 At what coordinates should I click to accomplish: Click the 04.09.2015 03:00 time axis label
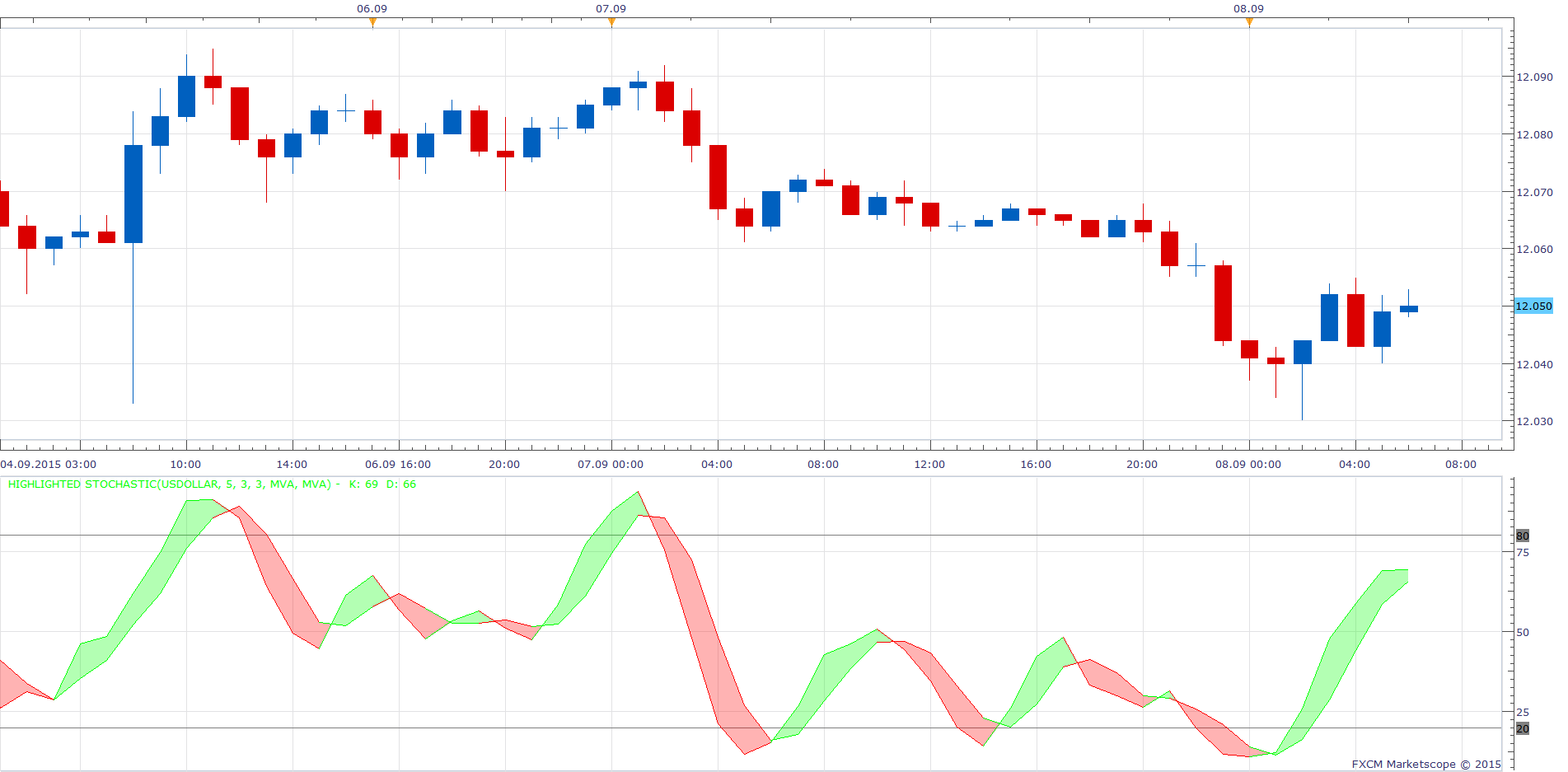(x=49, y=465)
